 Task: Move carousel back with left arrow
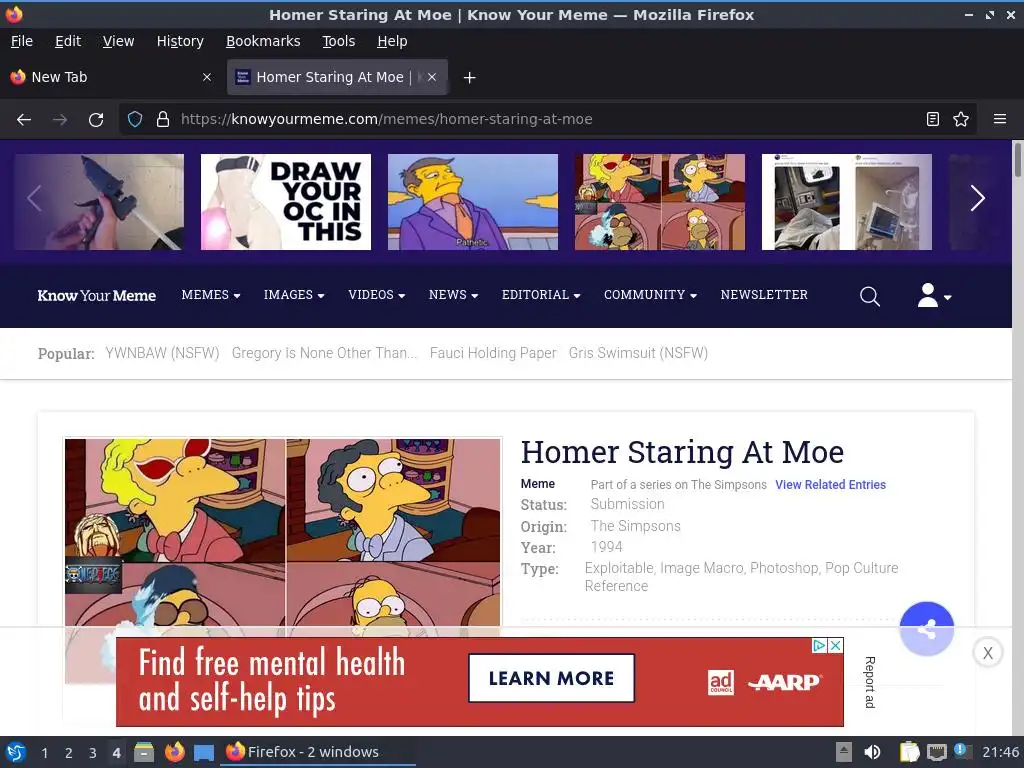(35, 199)
